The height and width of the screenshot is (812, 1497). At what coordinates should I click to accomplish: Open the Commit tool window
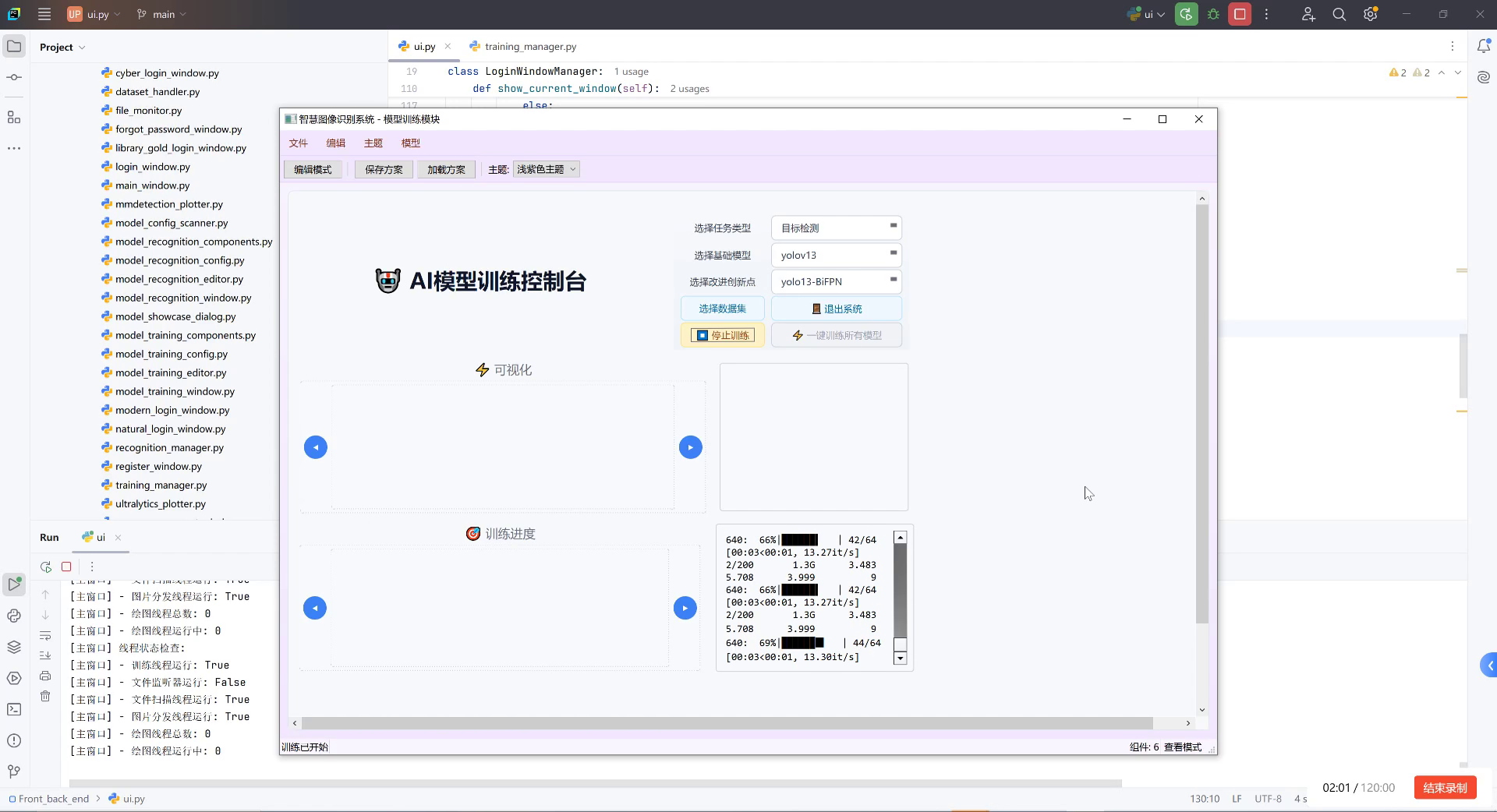click(x=13, y=77)
